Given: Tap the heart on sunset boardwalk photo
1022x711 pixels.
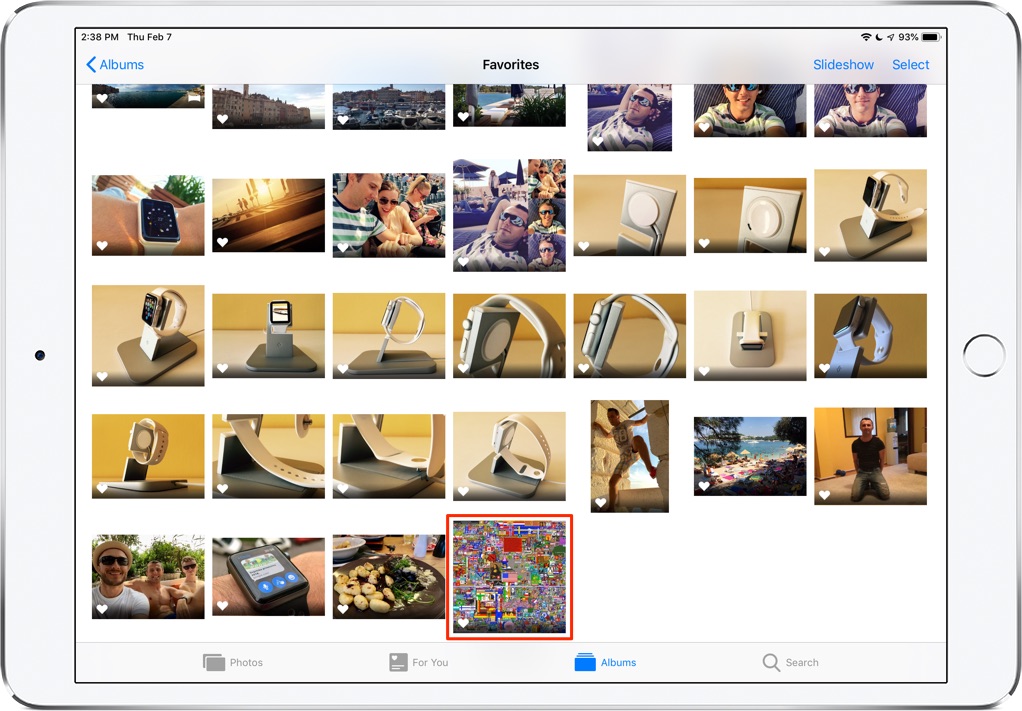Looking at the screenshot, I should click(222, 242).
